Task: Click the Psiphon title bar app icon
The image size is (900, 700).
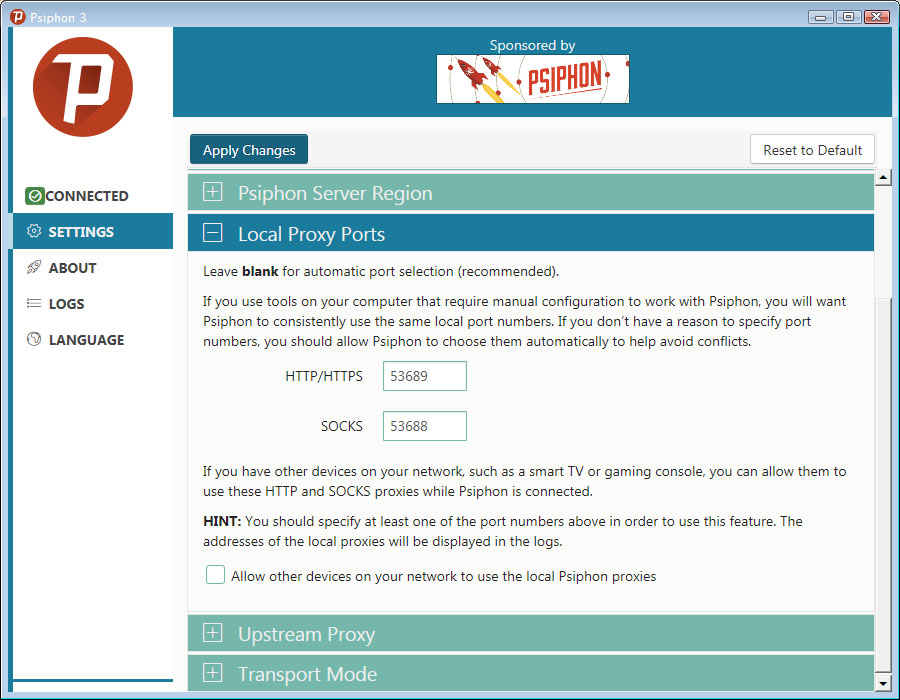Action: click(18, 17)
